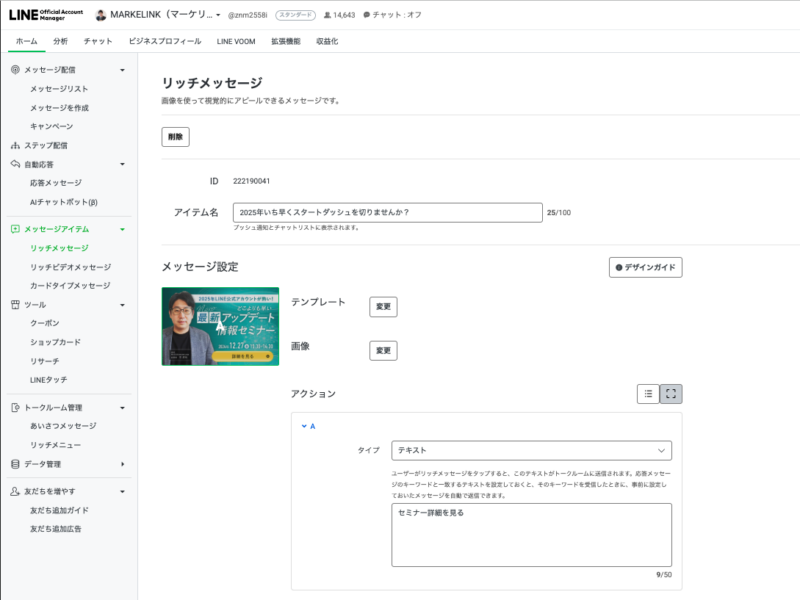Switch to frame view for actions
Viewport: 800px width, 600px height.
(671, 394)
